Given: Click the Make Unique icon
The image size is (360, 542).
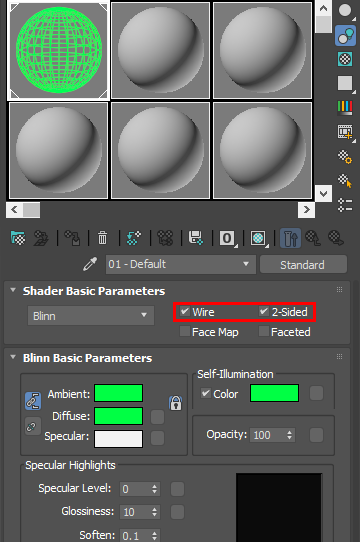Looking at the screenshot, I should click(x=165, y=238).
